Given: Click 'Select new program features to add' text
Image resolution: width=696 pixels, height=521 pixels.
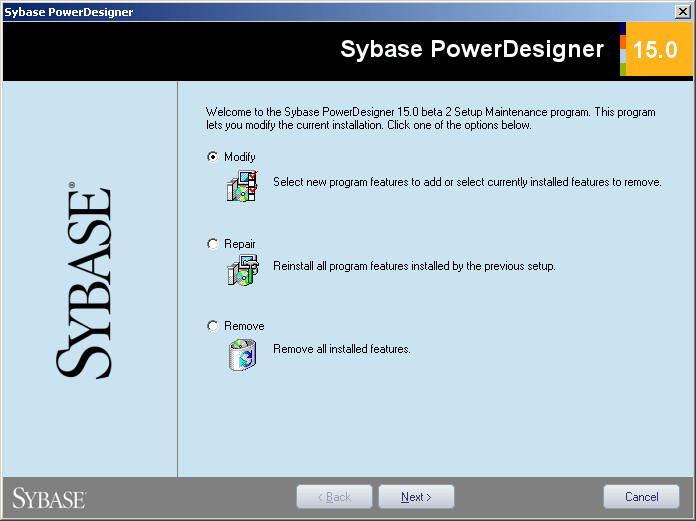Looking at the screenshot, I should coord(467,182).
